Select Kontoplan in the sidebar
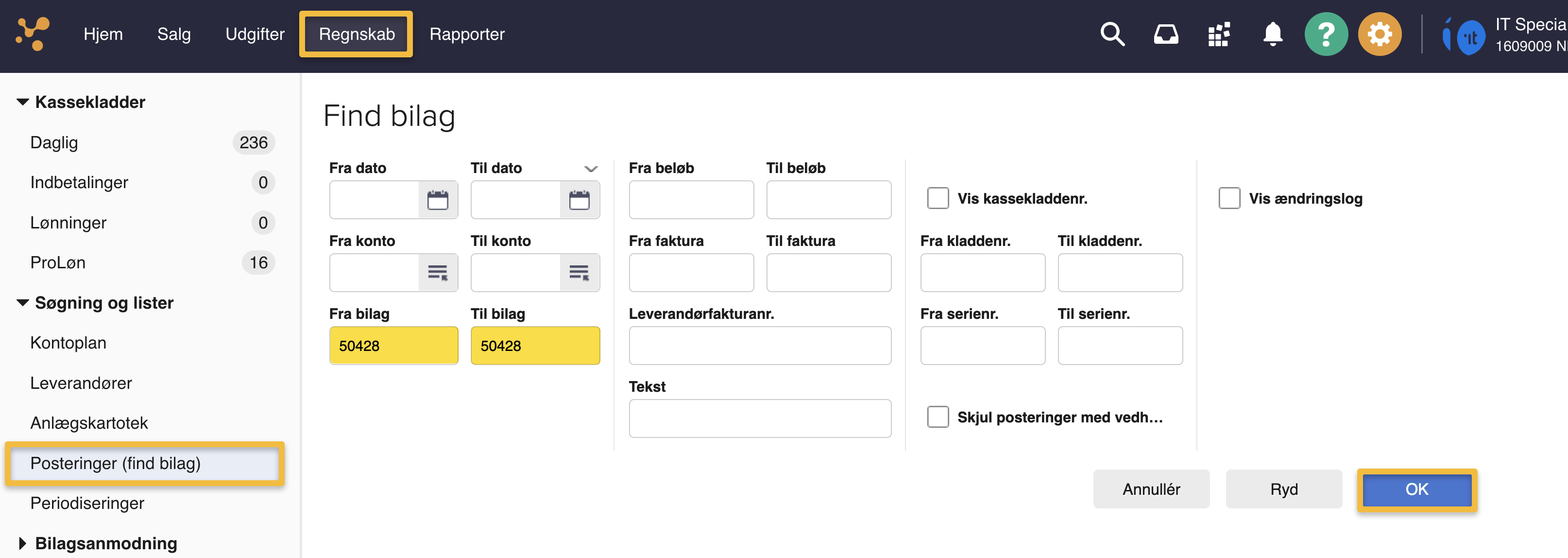This screenshot has height=558, width=1568. [68, 343]
